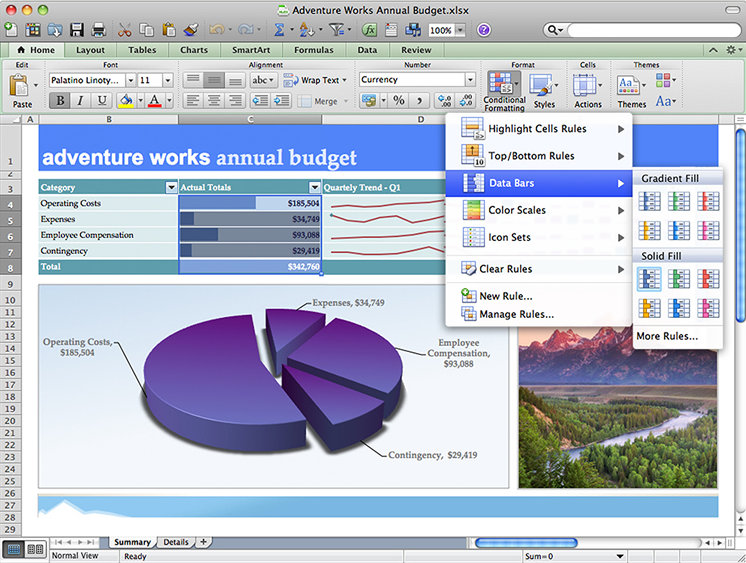Toggle top vertical alignment

pyautogui.click(x=193, y=80)
